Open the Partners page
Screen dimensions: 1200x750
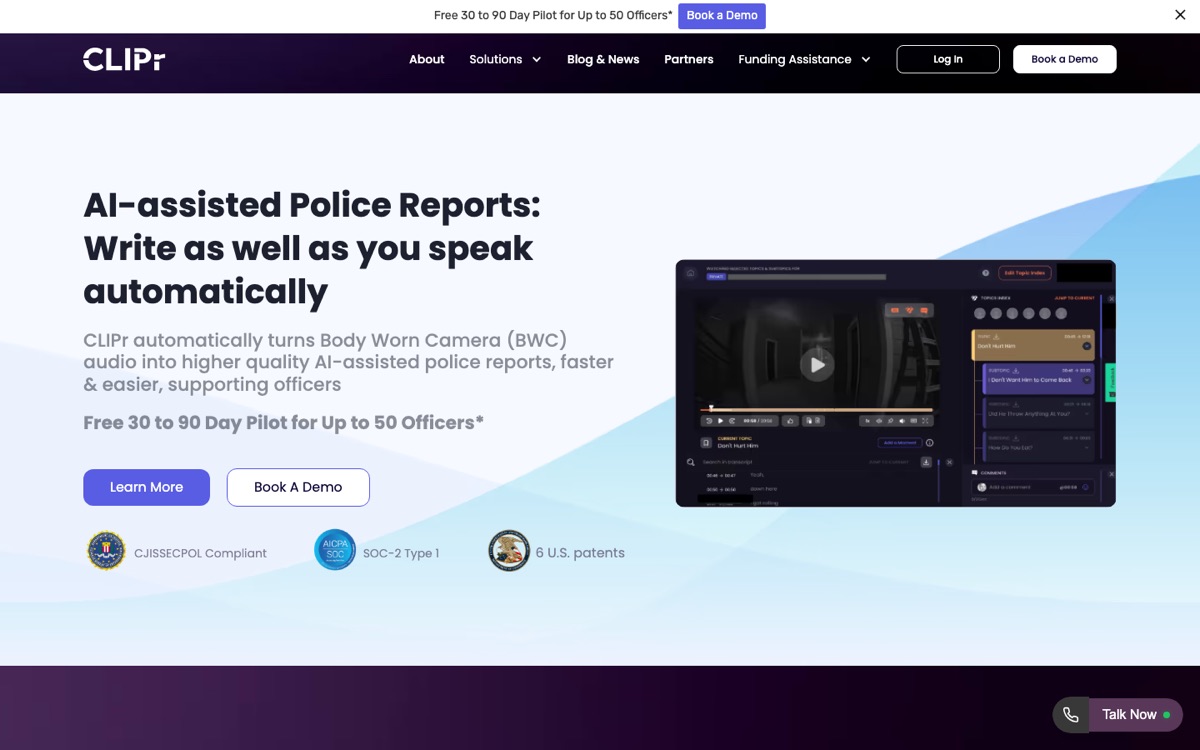[689, 59]
